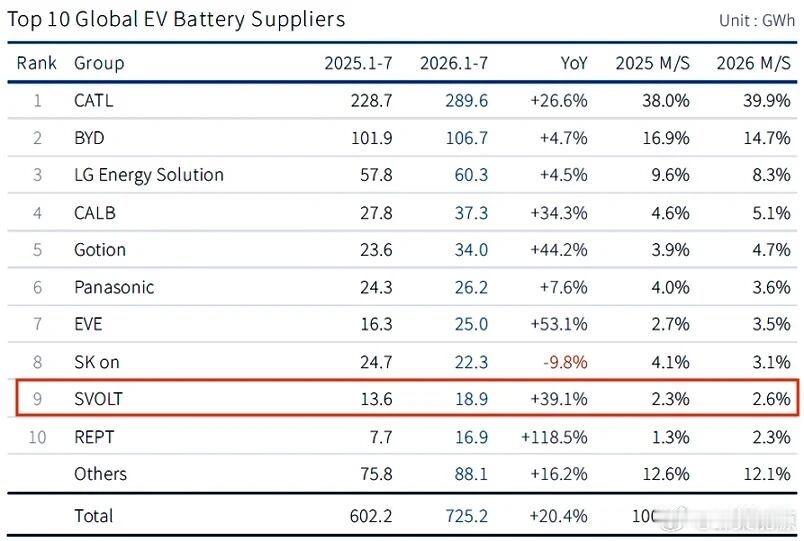804x541 pixels.
Task: Select LG Energy Solution group name
Action: coord(149,175)
